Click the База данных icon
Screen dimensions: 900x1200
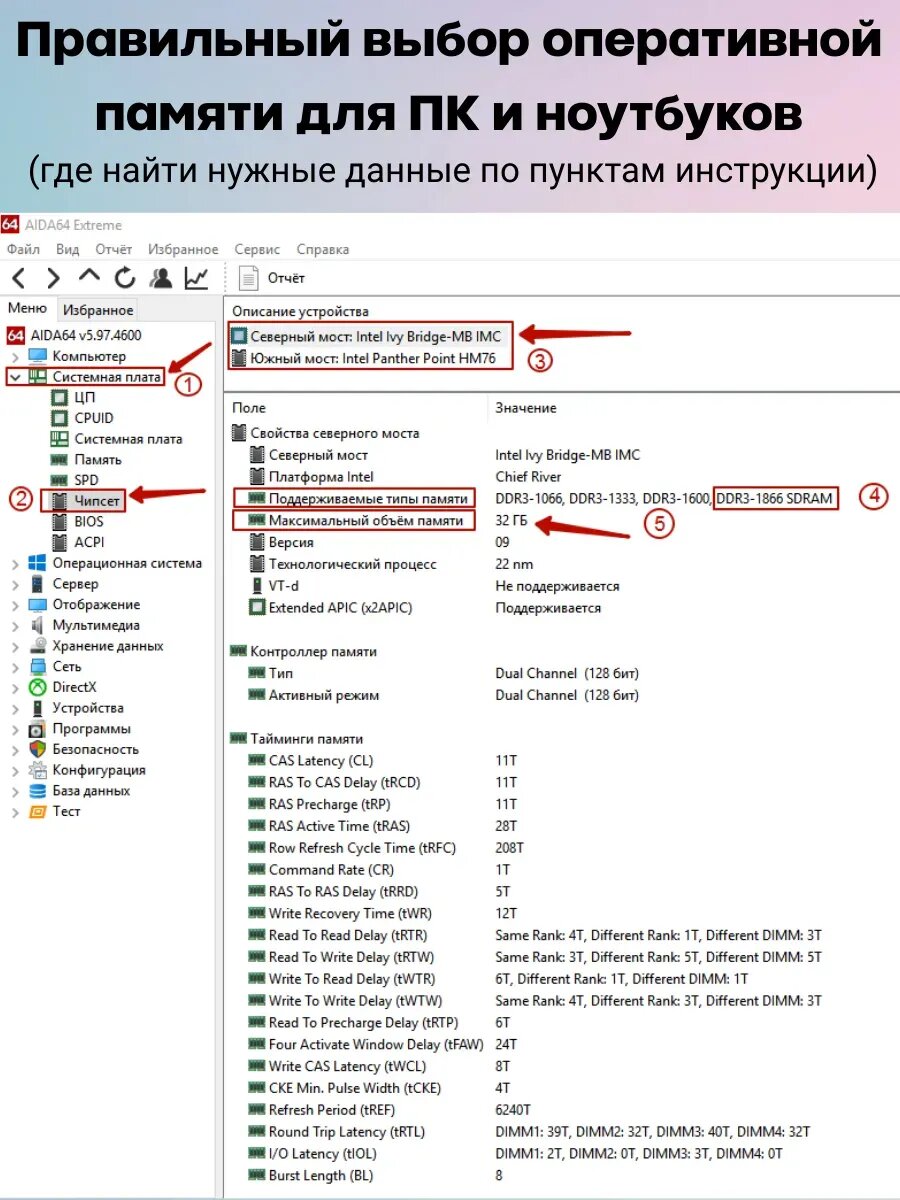tap(37, 791)
